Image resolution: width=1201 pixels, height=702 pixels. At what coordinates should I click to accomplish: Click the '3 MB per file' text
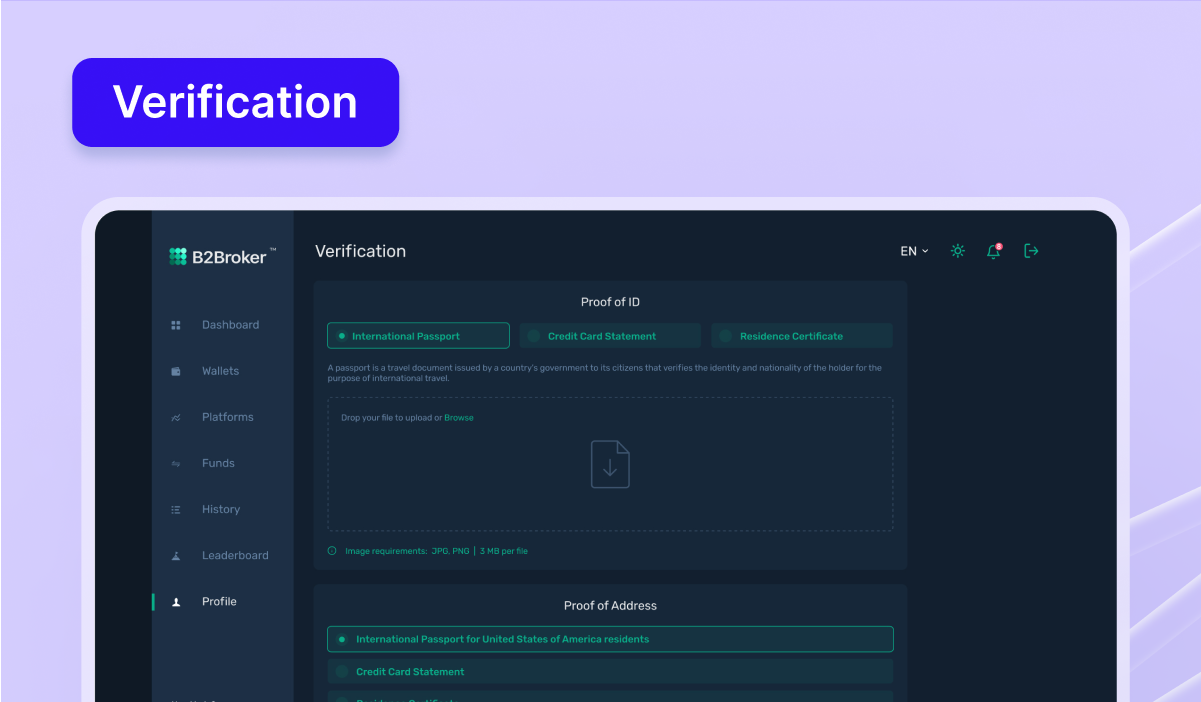point(503,551)
